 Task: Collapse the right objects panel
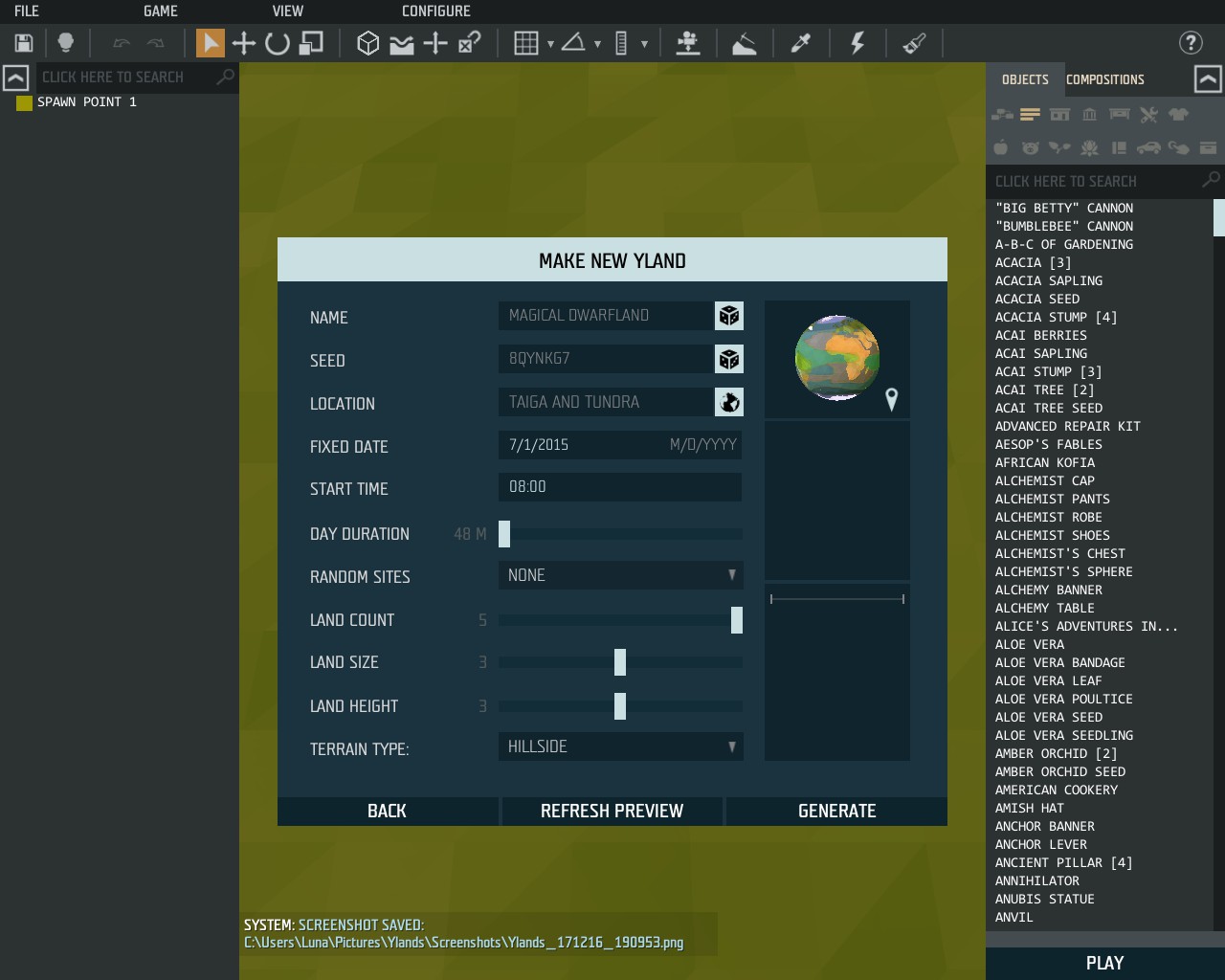(x=1208, y=79)
